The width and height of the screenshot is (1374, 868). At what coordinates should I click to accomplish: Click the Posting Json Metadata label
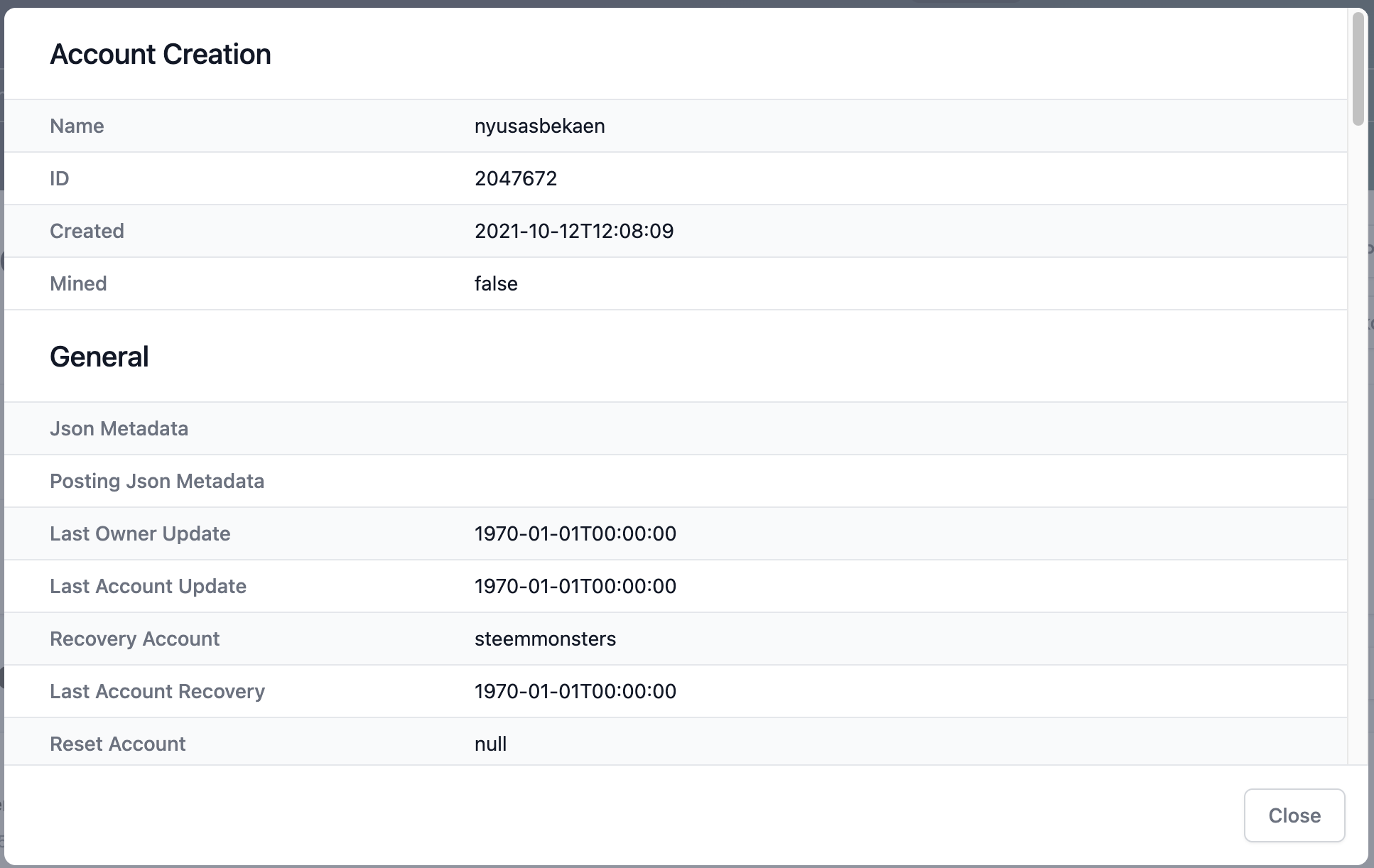(x=157, y=481)
